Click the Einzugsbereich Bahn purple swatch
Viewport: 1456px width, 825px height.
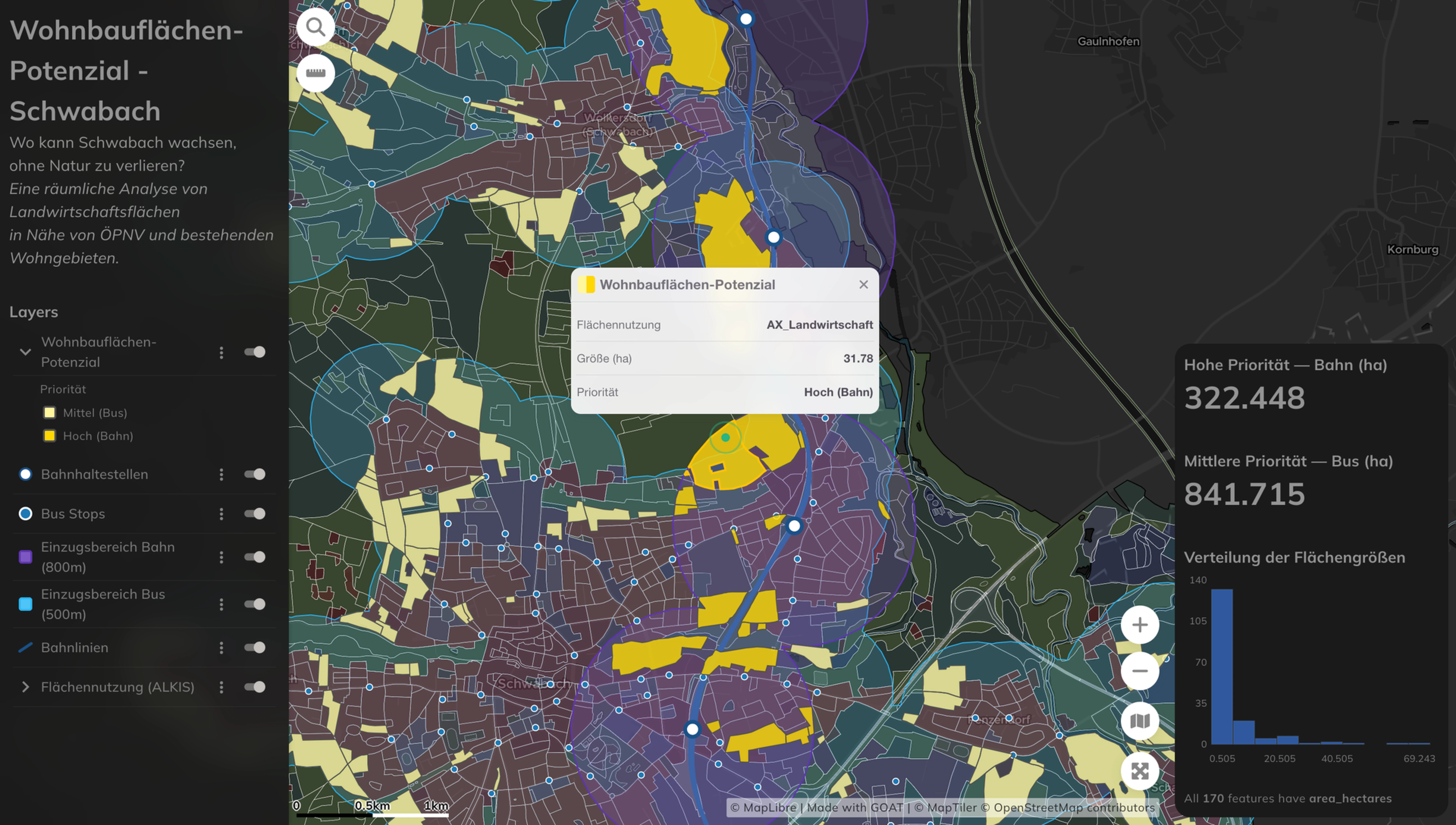25,557
